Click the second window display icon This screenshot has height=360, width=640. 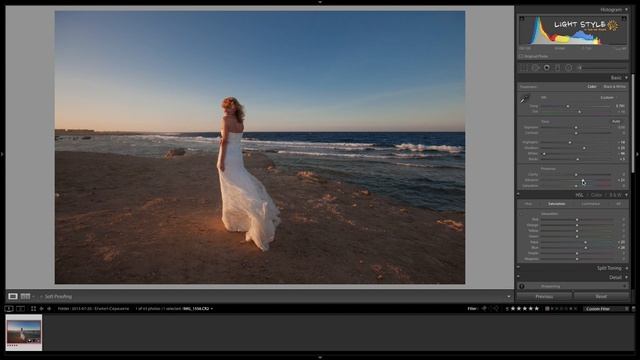click(x=20, y=309)
